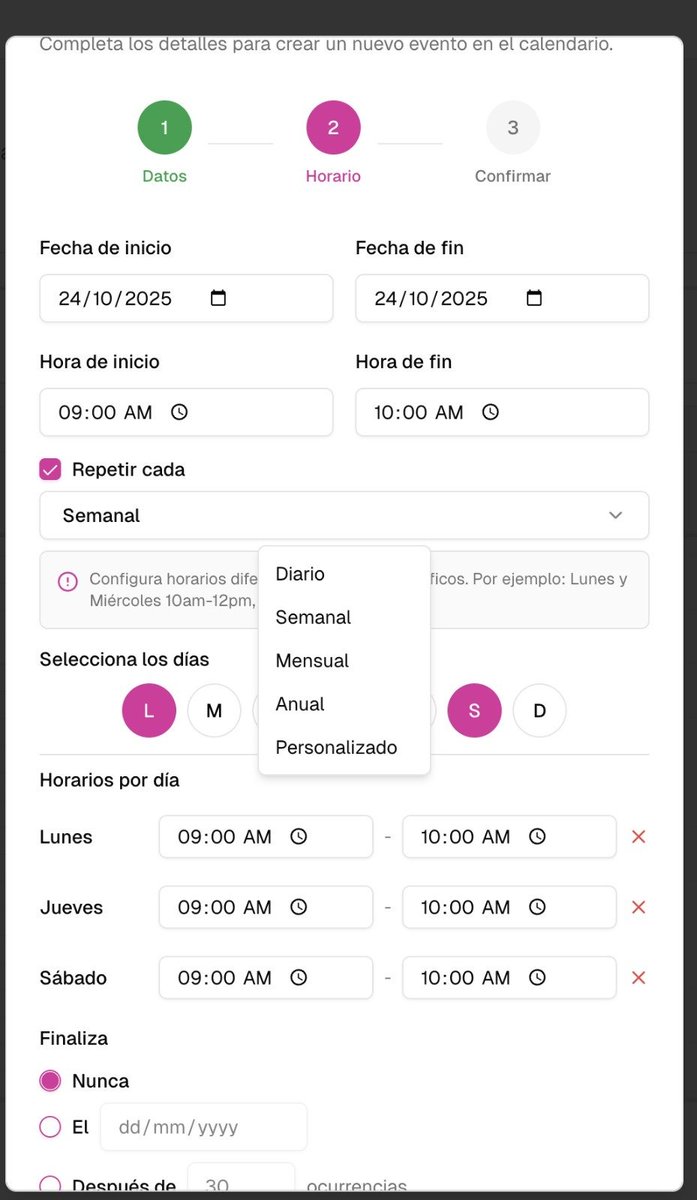697x1200 pixels.
Task: Select the D day toggle
Action: tap(540, 711)
